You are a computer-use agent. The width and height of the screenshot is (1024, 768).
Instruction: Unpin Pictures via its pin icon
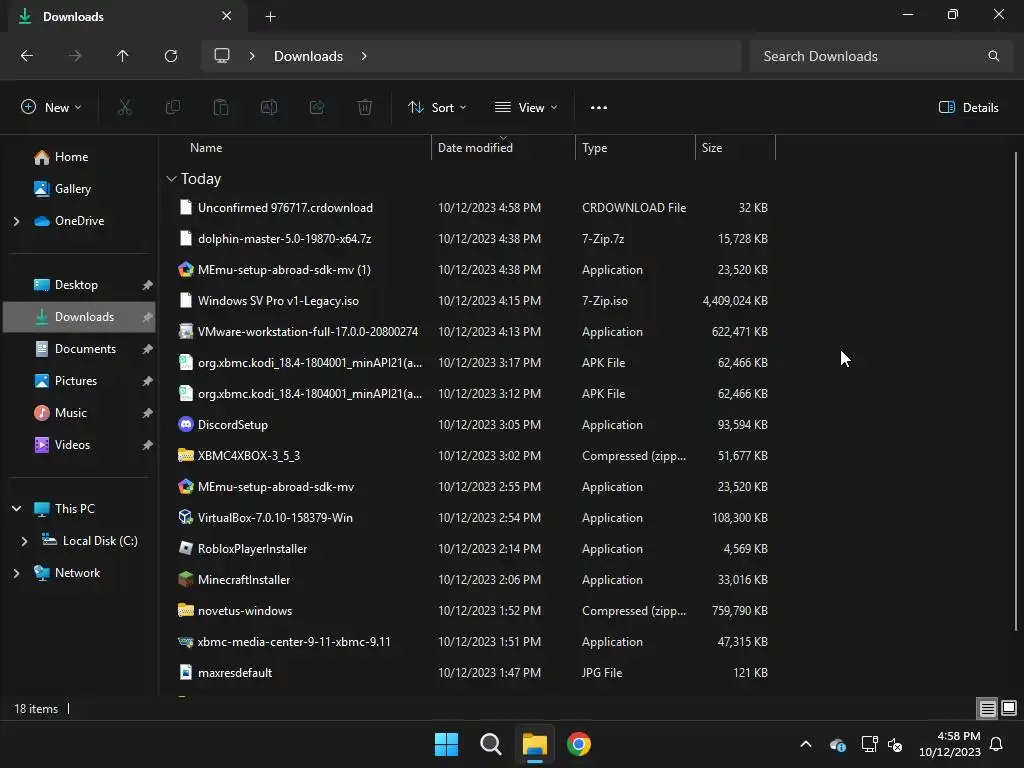pos(148,381)
